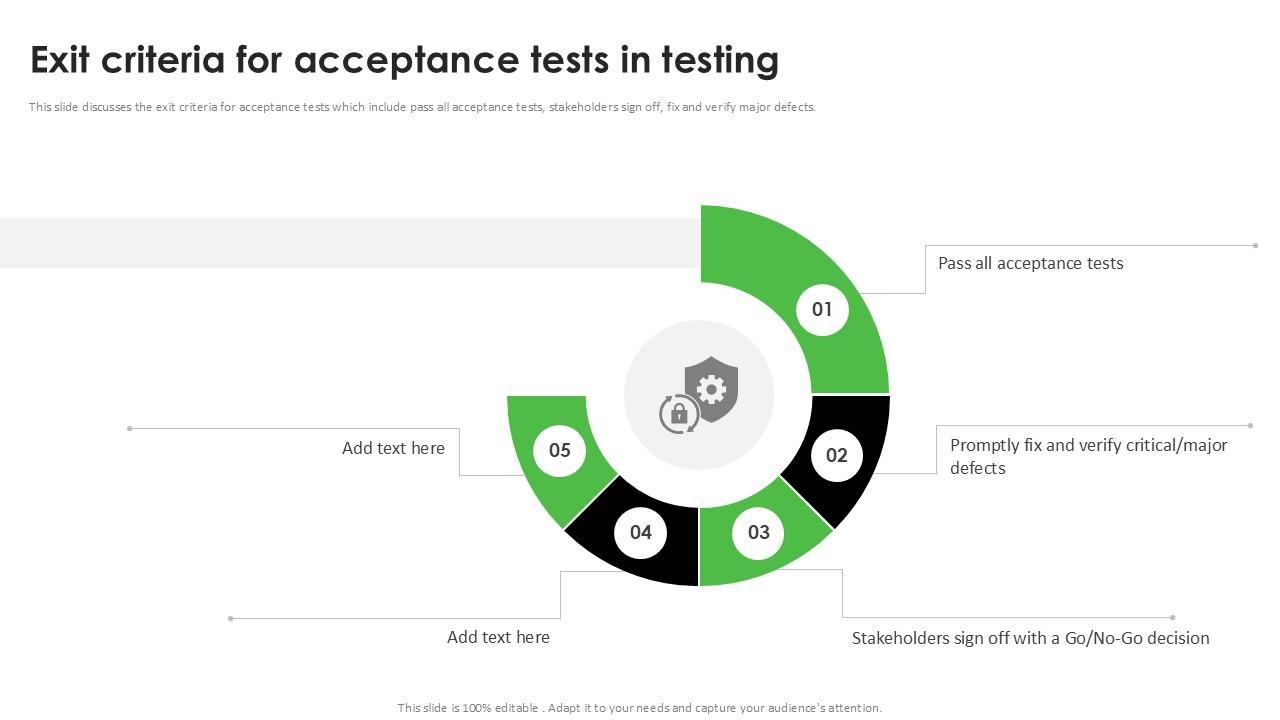
Task: Select the numbered circle 05
Action: coord(560,450)
